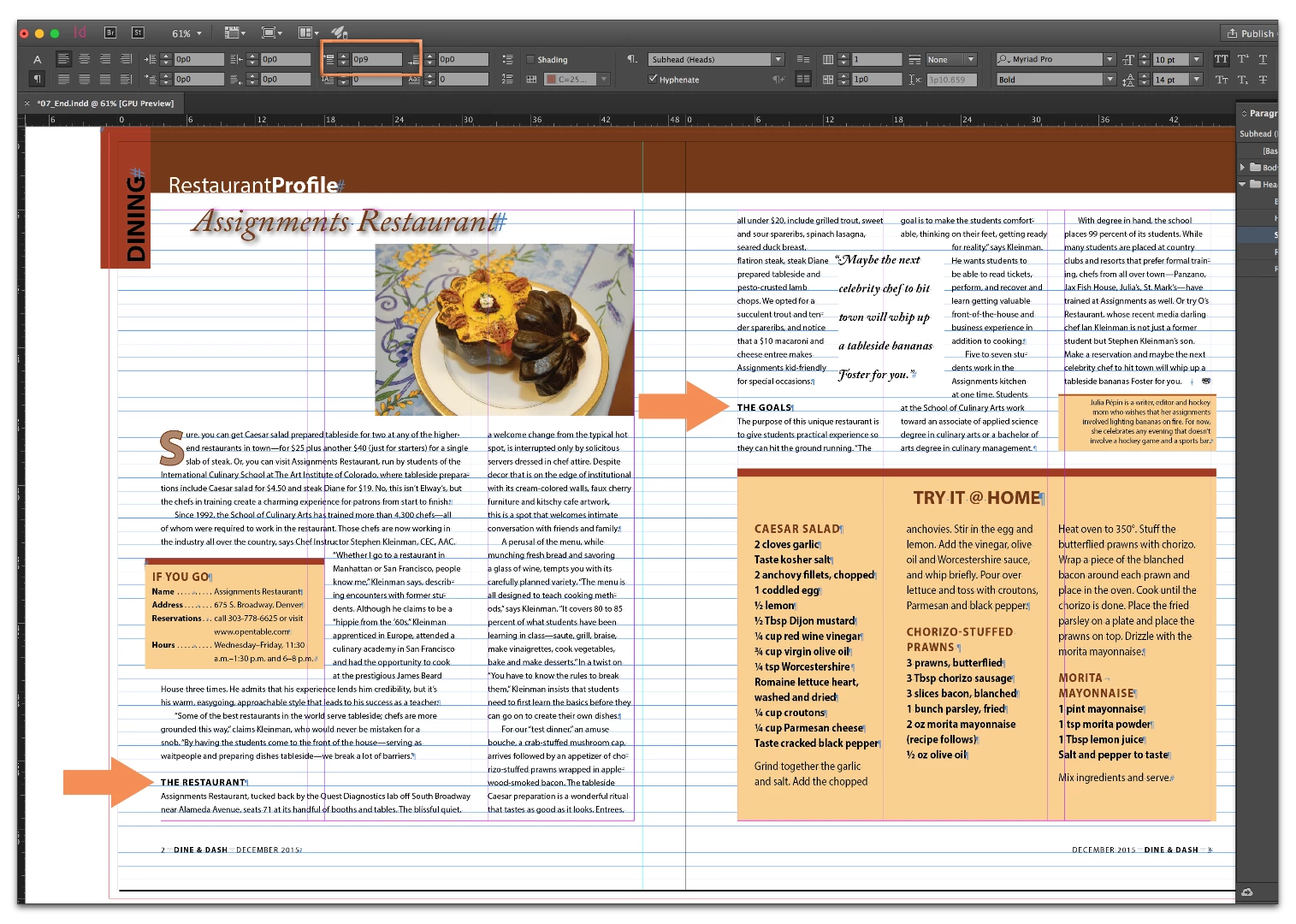Click the Last Line Right Indent field
Viewport: 1296px width, 924px height.
(285, 79)
